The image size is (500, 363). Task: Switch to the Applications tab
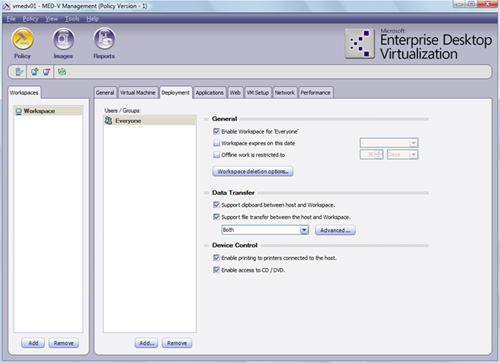coord(210,93)
